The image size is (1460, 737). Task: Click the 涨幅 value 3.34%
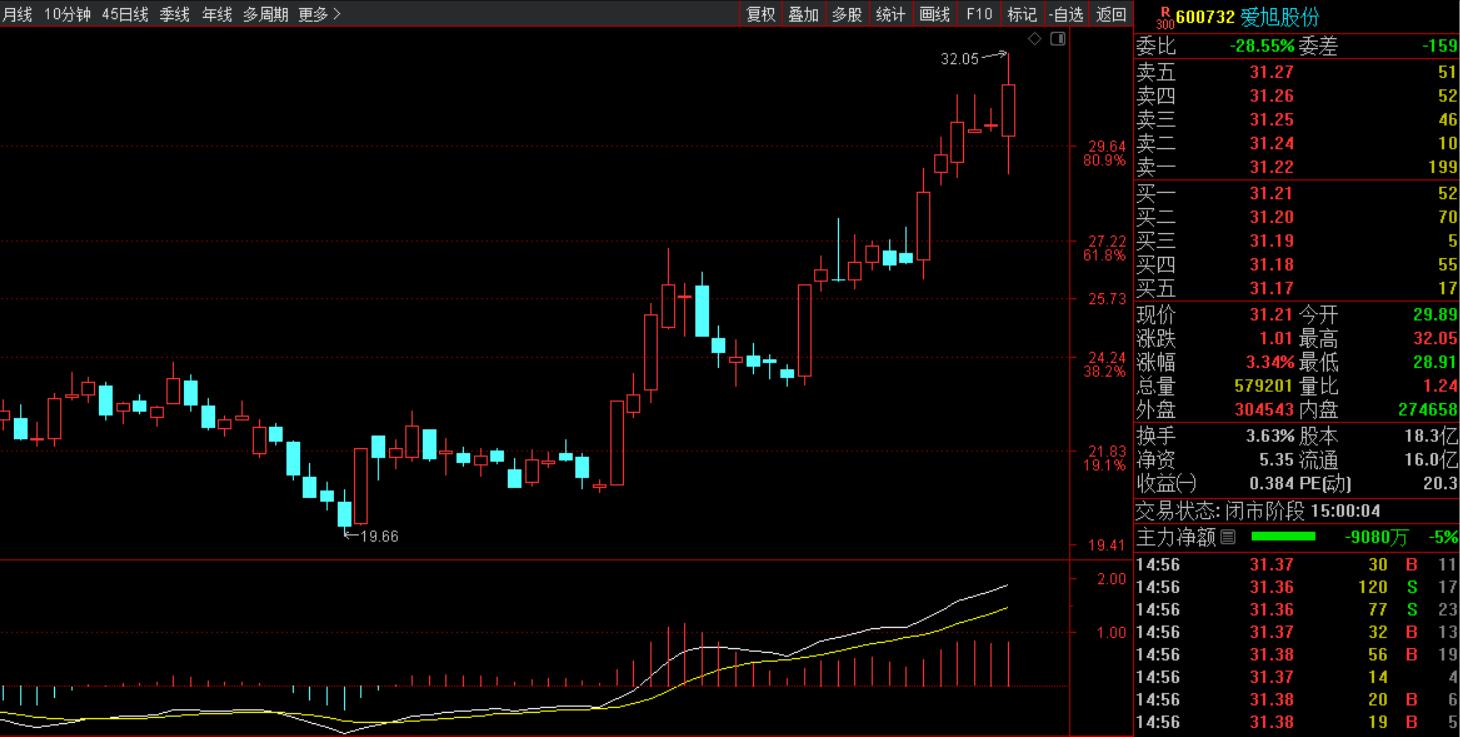pos(1270,362)
